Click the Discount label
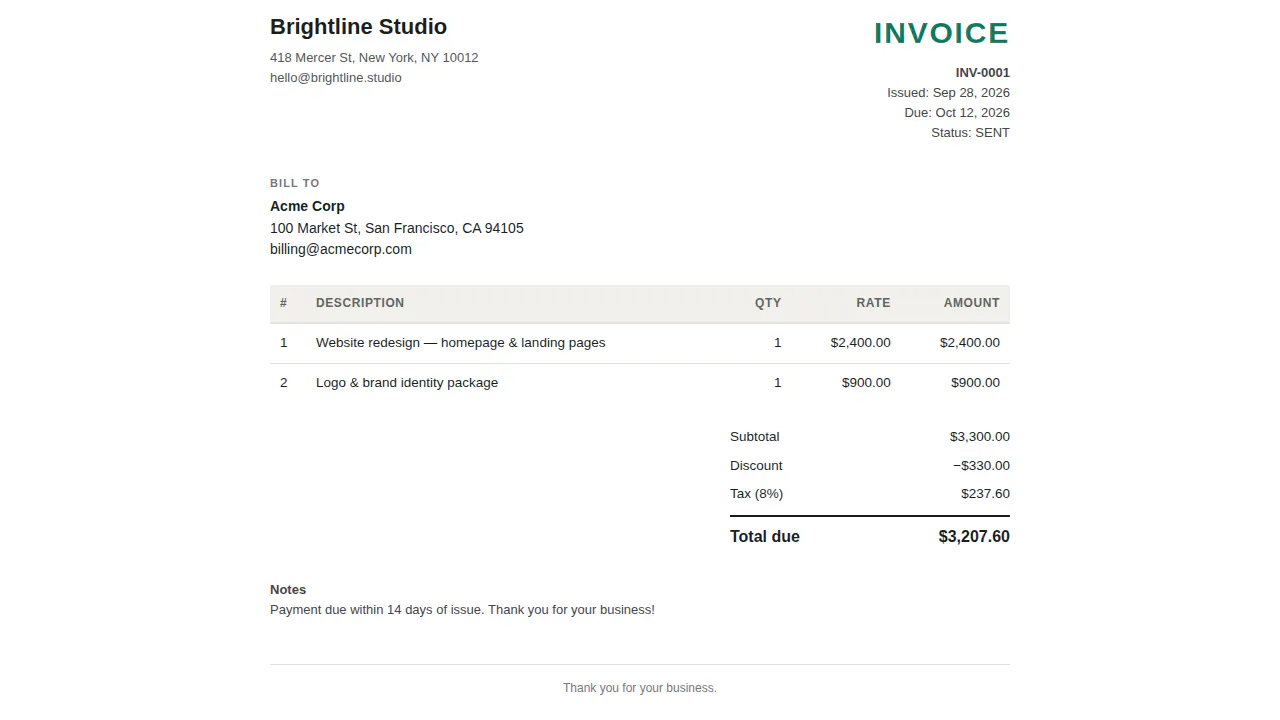1280x720 pixels. (756, 466)
